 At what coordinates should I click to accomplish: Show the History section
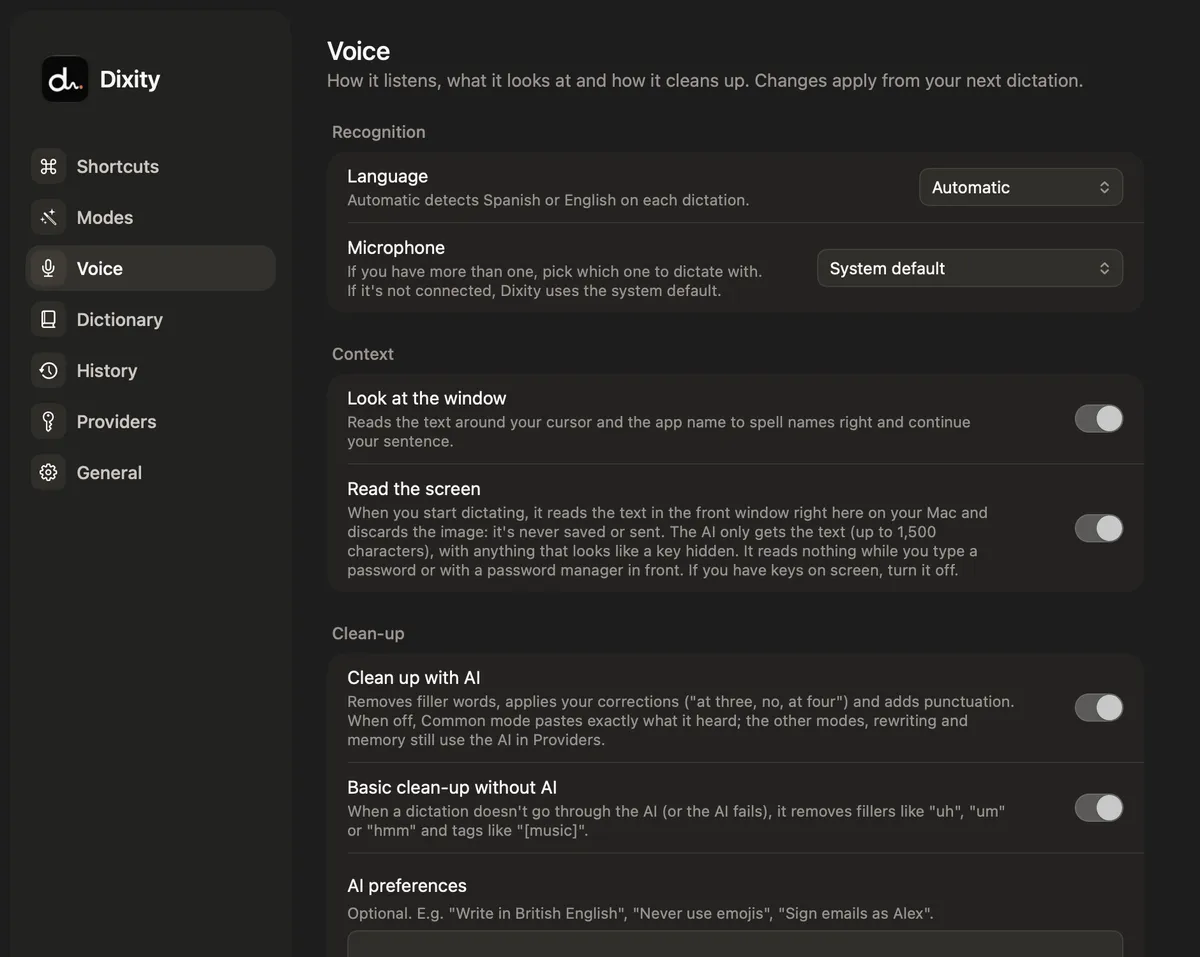click(x=150, y=370)
